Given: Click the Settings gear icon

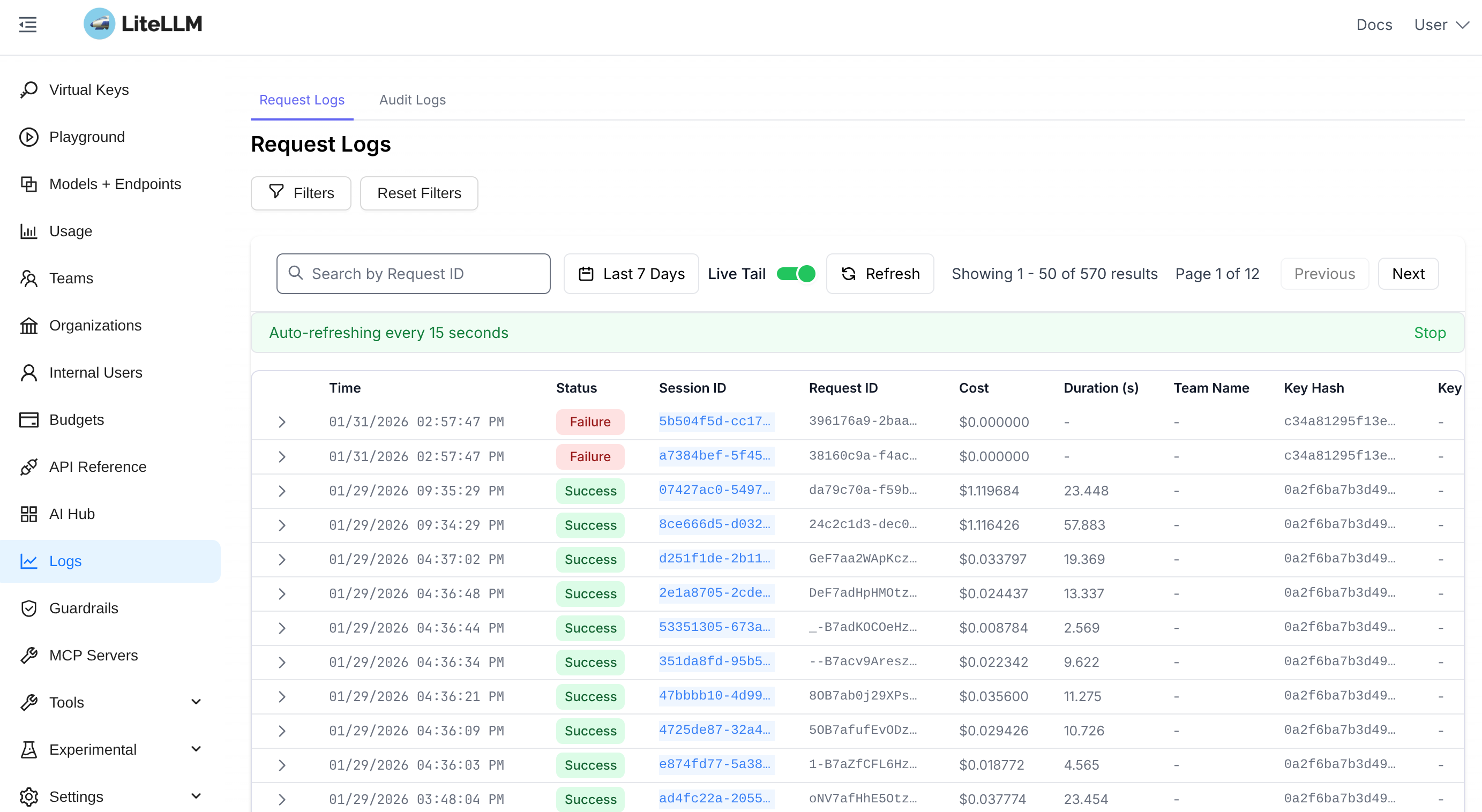Looking at the screenshot, I should point(29,797).
